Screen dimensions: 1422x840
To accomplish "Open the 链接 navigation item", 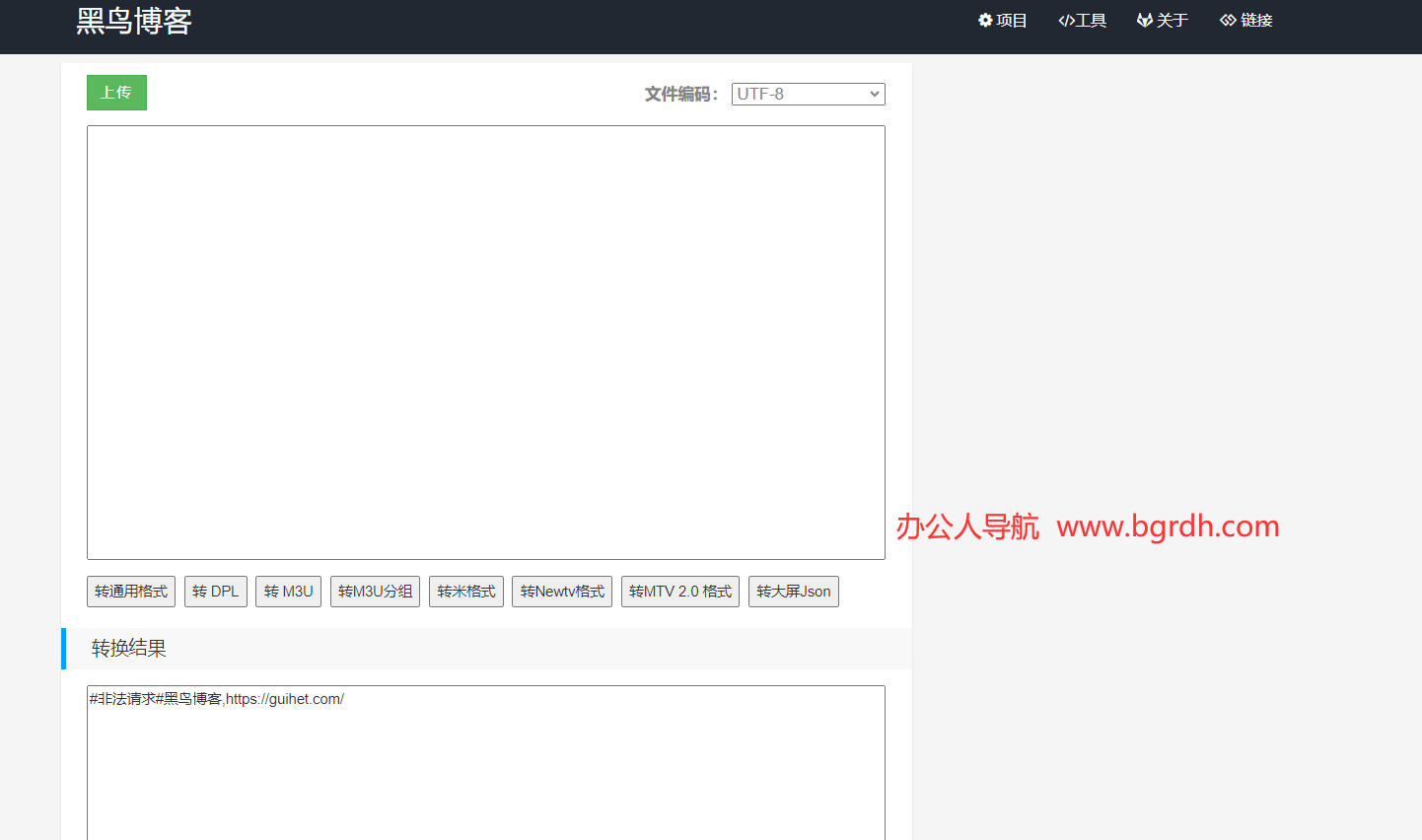I will 1256,21.
